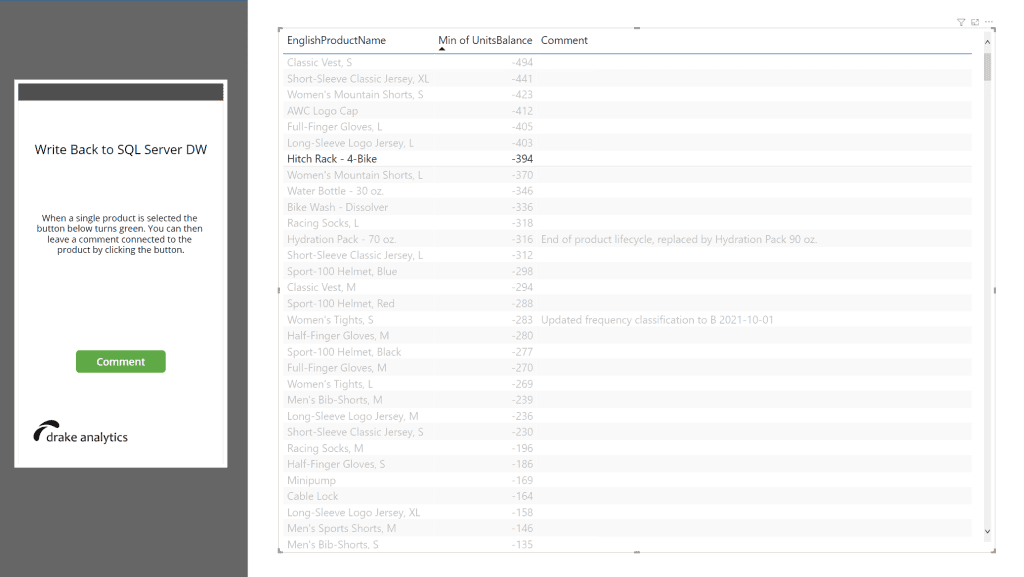Select 'Long-Sleeve Logo Jersey, M' product
Viewport: 1024px width, 577px height.
pos(353,416)
